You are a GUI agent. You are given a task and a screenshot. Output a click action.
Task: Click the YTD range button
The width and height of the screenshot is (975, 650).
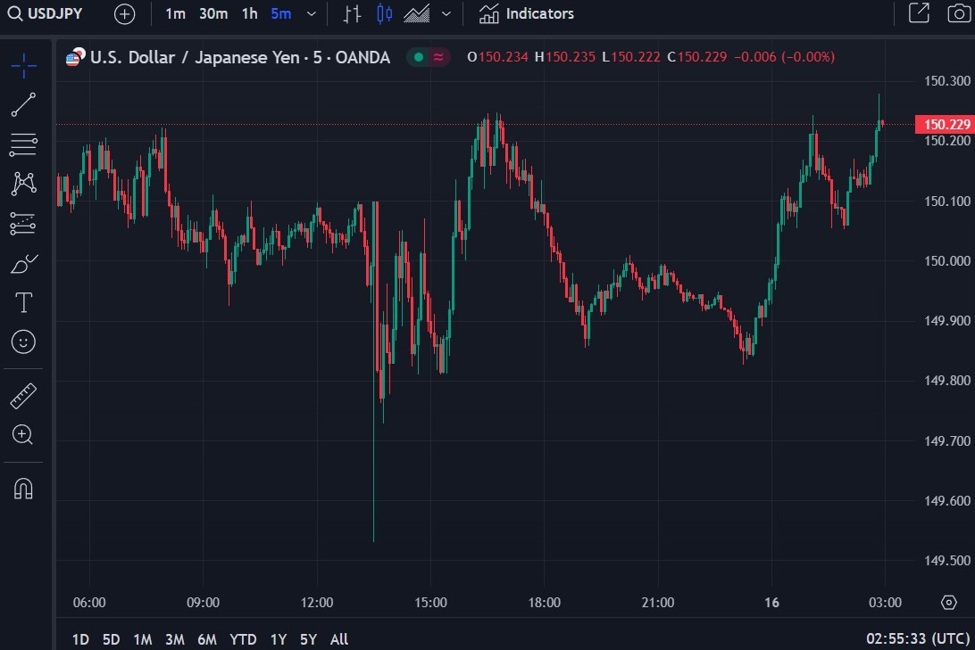(243, 639)
